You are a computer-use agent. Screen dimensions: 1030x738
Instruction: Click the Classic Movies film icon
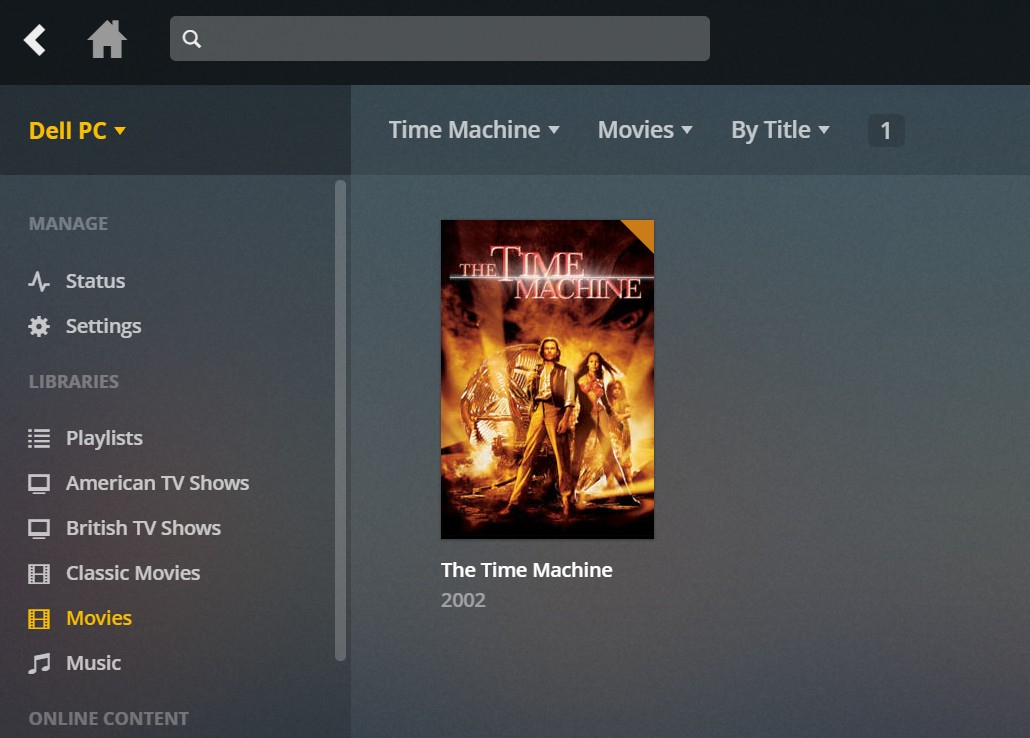tap(39, 574)
